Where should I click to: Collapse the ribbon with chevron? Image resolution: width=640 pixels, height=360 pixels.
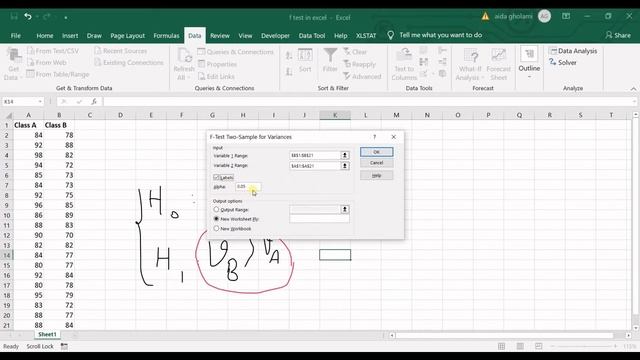[x=633, y=89]
